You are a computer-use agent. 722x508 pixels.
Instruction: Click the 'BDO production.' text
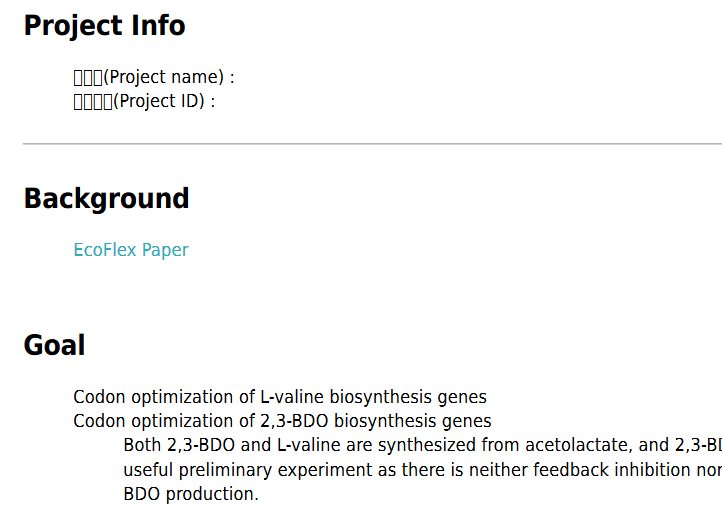191,494
